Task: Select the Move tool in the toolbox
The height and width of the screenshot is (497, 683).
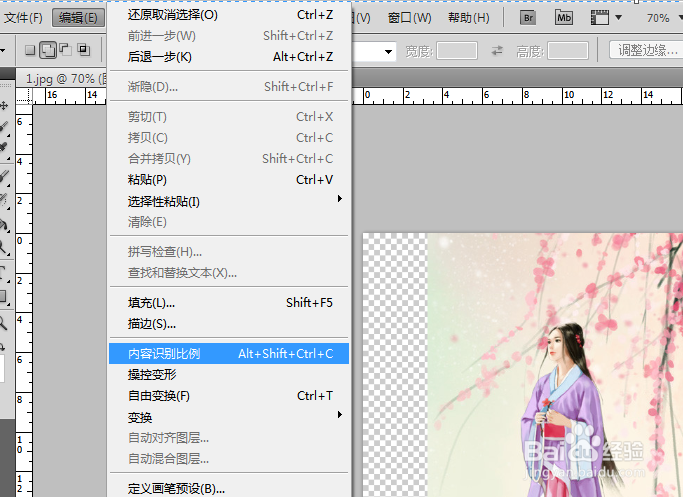Action: [x=4, y=105]
